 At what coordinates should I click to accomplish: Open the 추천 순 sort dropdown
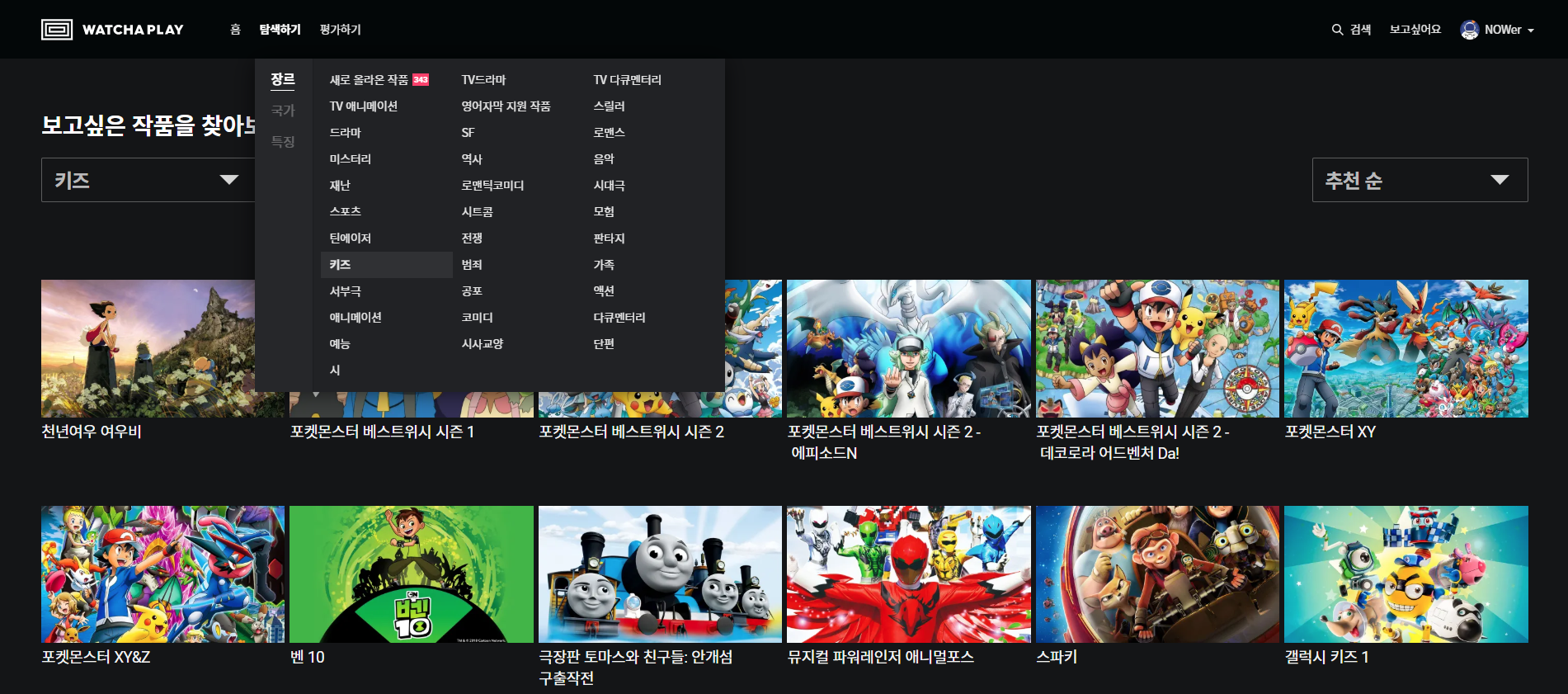(x=1420, y=180)
